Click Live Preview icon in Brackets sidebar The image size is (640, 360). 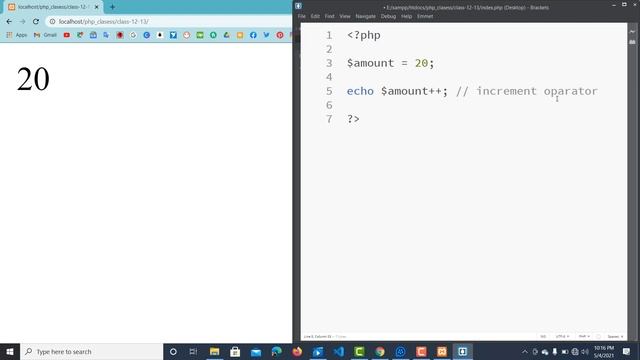coord(633,31)
